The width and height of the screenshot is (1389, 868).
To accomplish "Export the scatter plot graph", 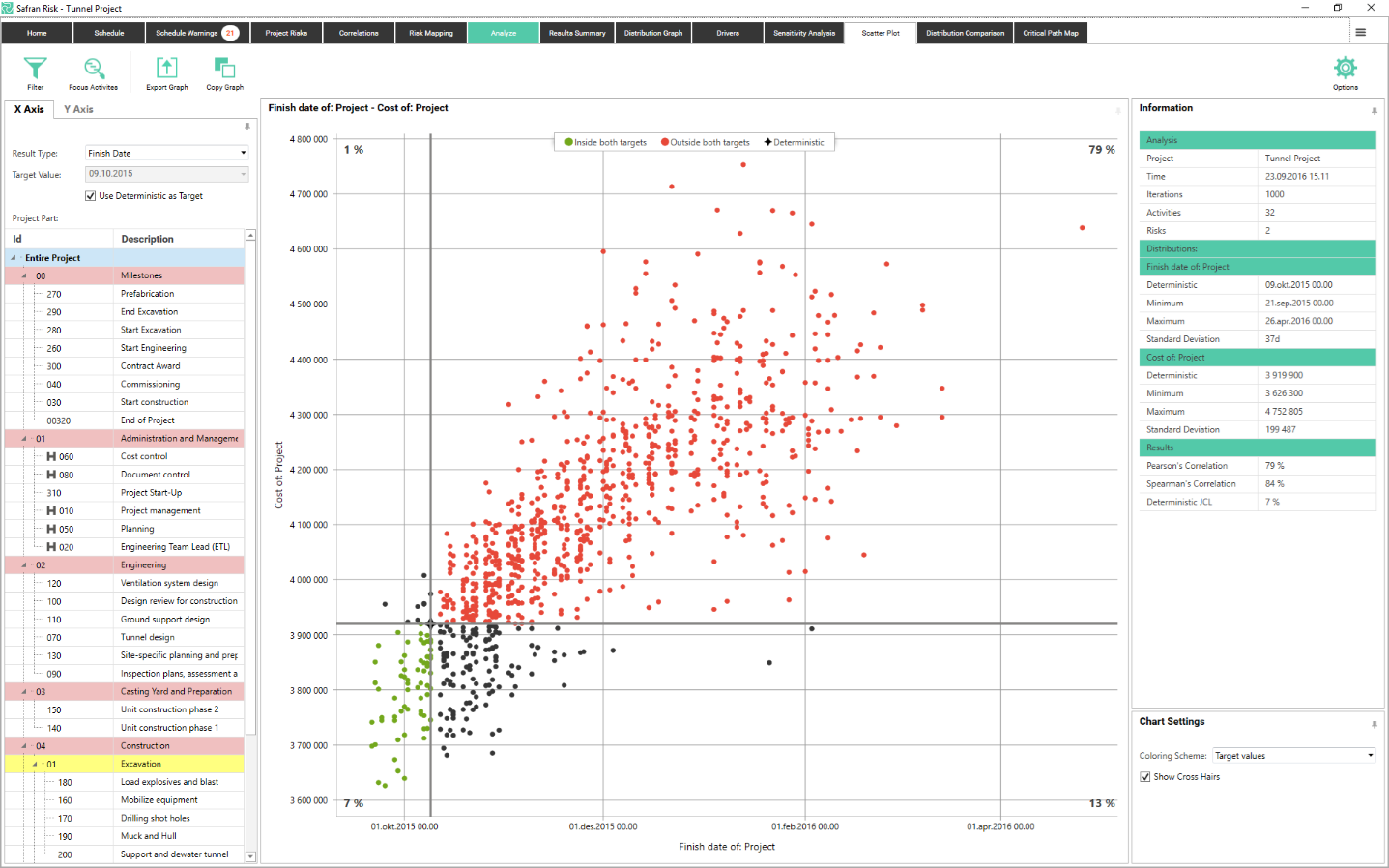I will pos(166,72).
